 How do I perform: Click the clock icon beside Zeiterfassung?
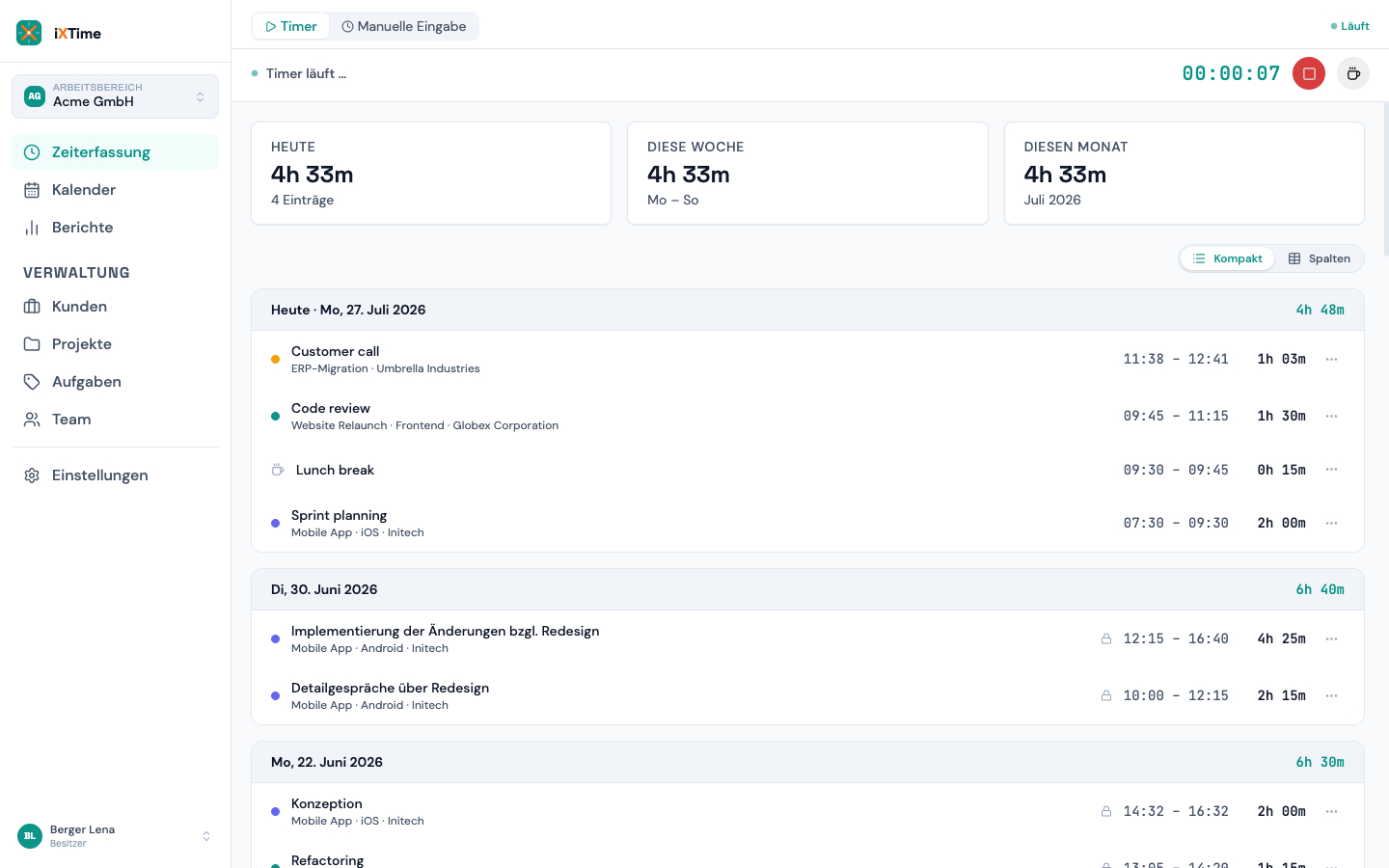32,152
